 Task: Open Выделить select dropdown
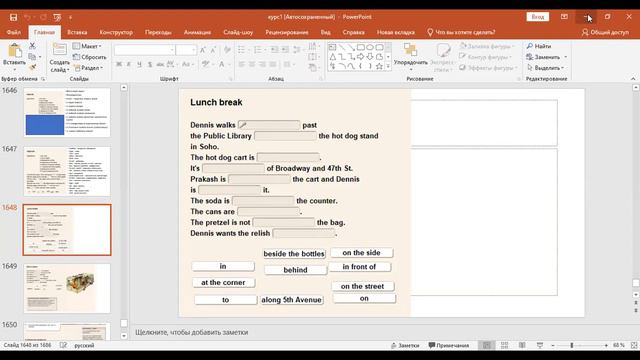pyautogui.click(x=545, y=68)
